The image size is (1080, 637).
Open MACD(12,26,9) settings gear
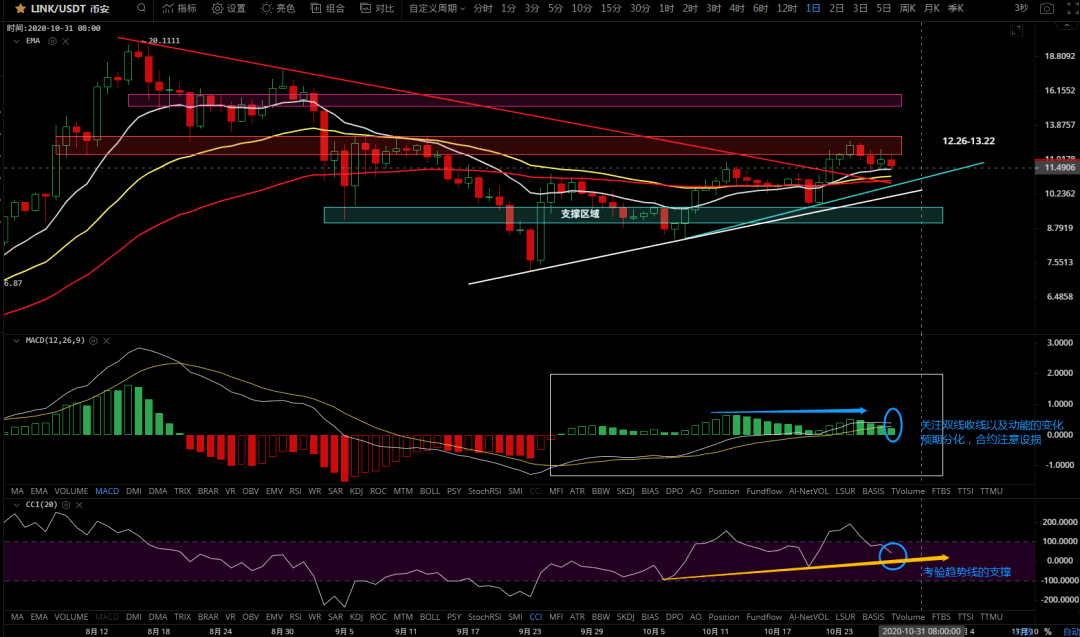pos(93,341)
